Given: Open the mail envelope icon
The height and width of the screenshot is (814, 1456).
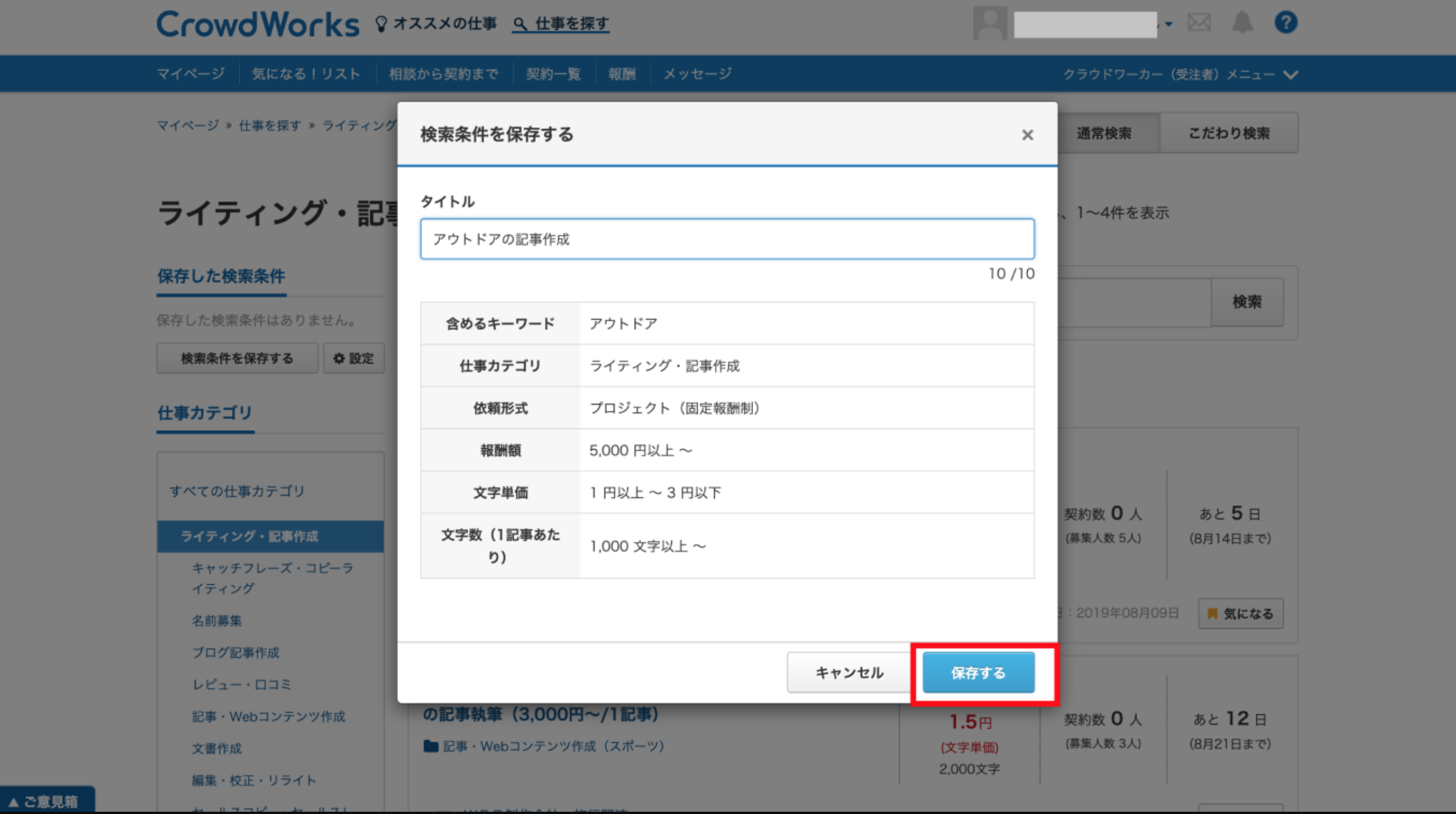Looking at the screenshot, I should [x=1199, y=23].
